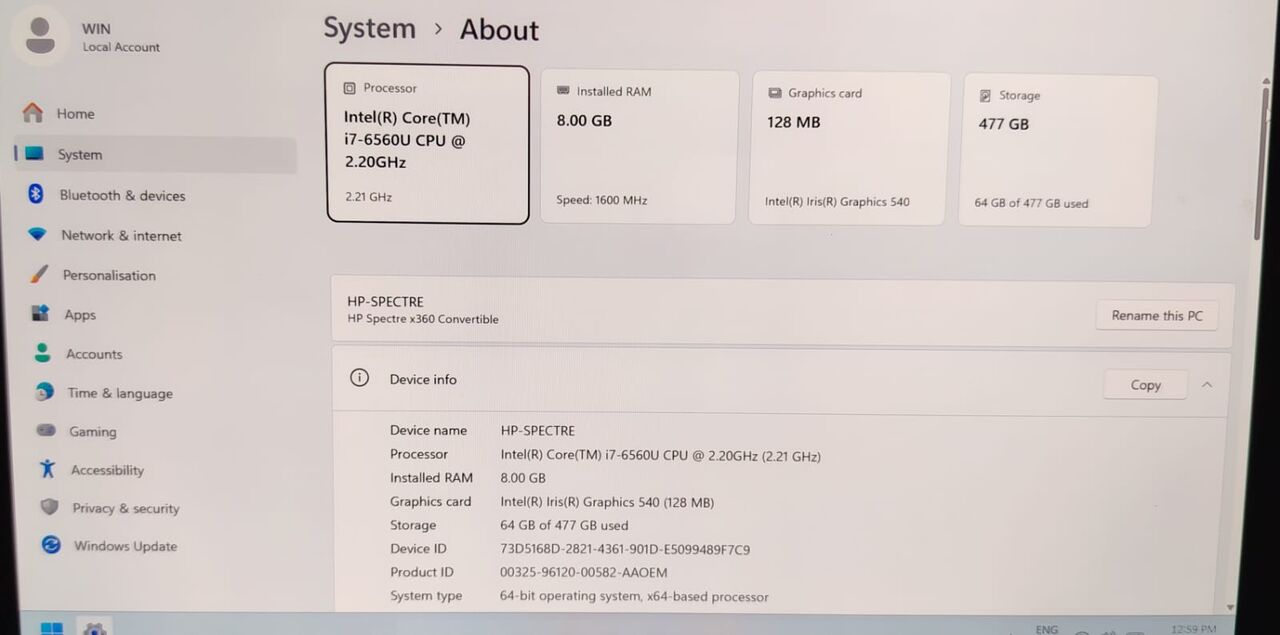Click the System type 64-bit operating system value
Viewport: 1280px width, 635px height.
634,596
